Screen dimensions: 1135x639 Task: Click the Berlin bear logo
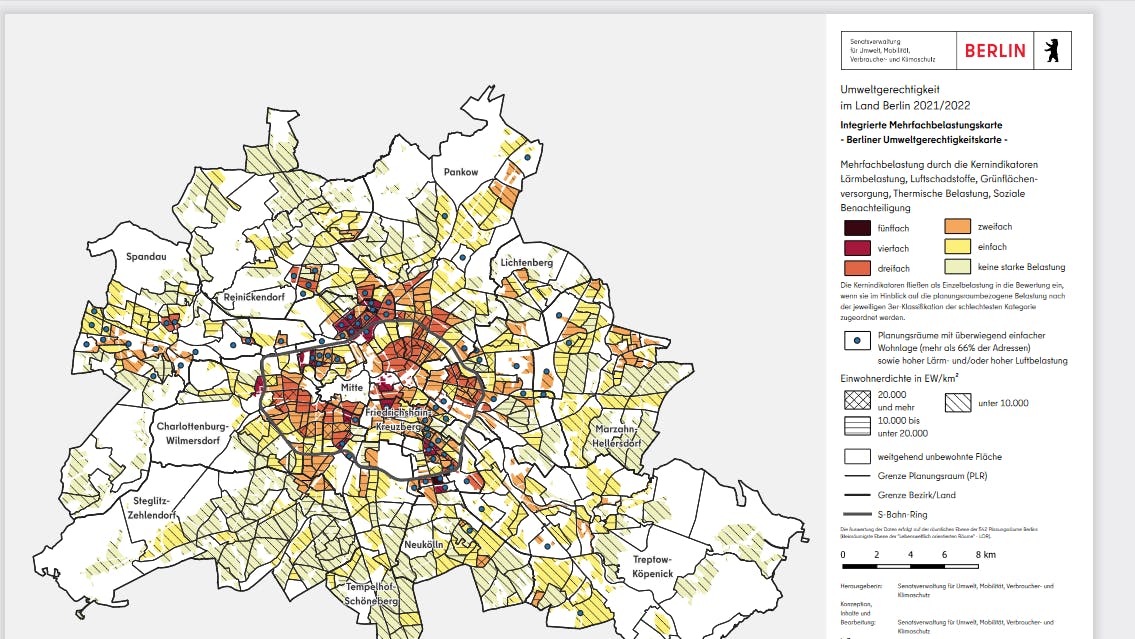[x=1051, y=50]
